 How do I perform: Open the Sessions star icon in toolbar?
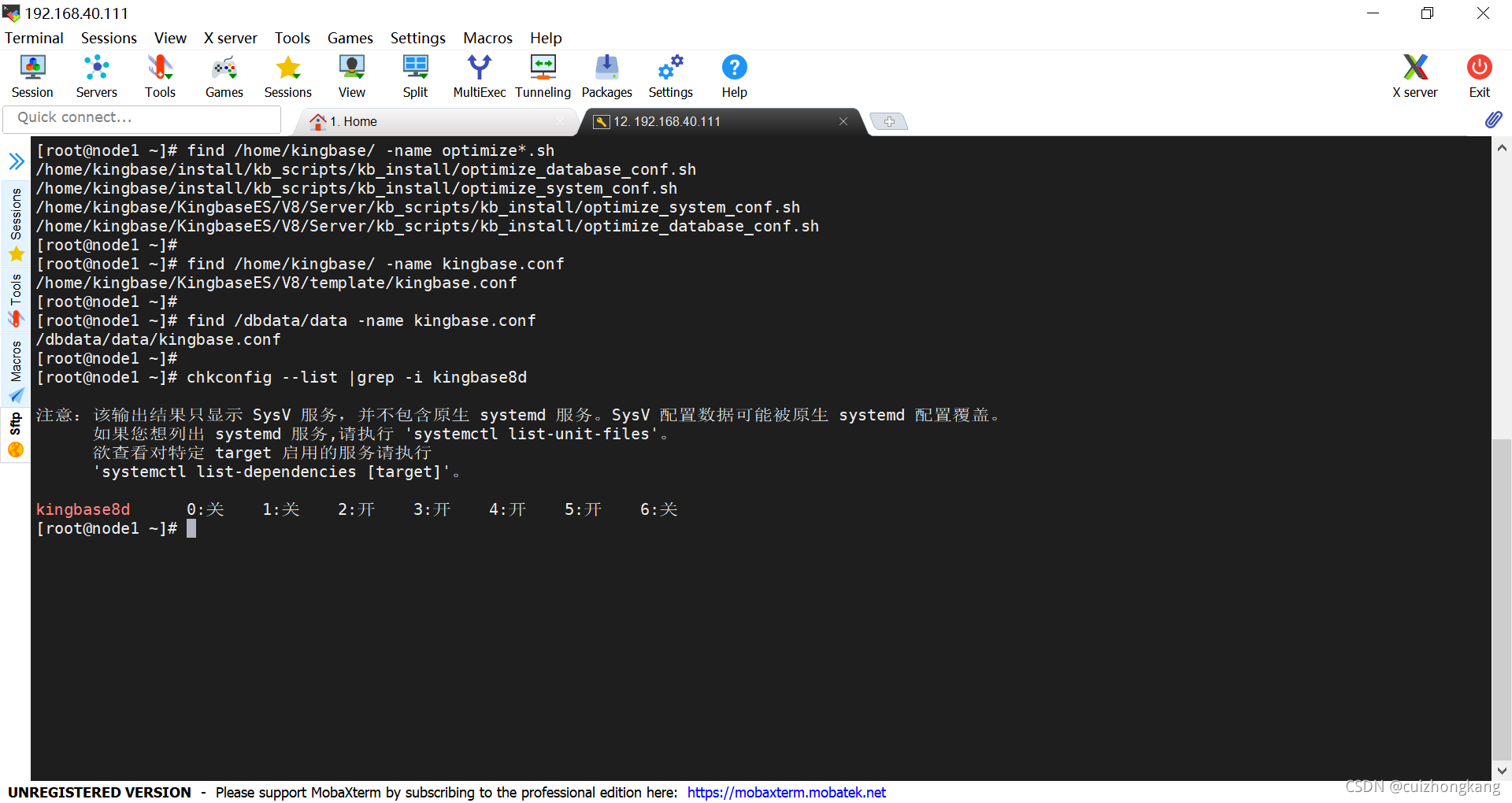click(x=287, y=76)
